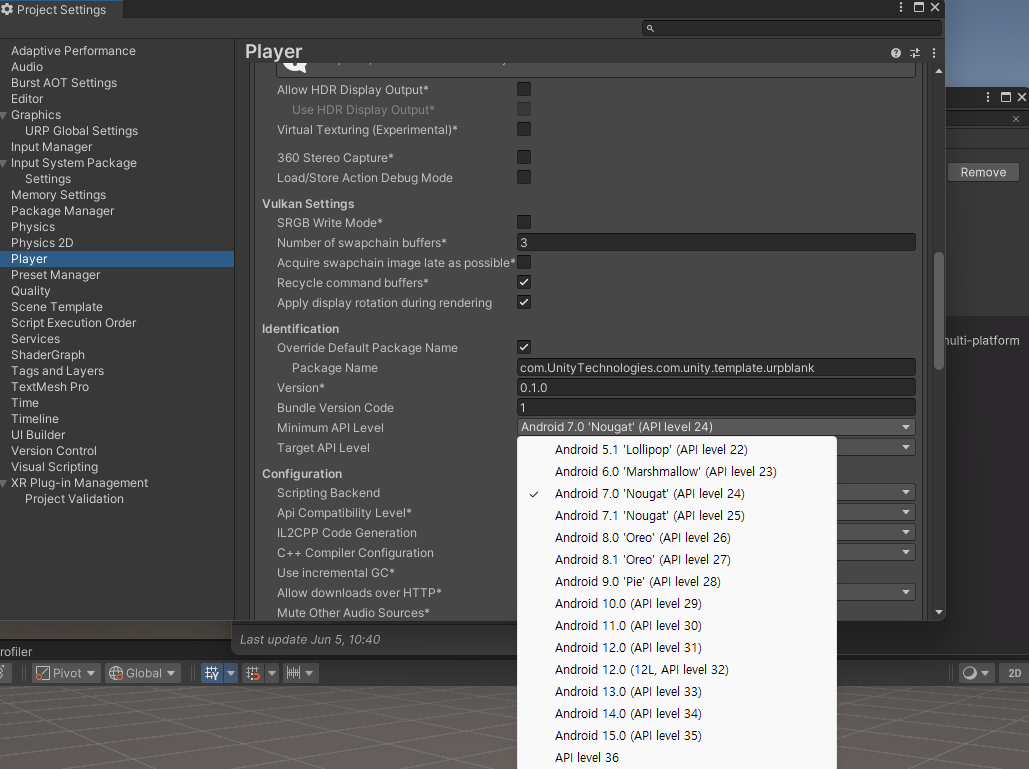Enable SRGB Write Mode checkbox
The height and width of the screenshot is (769, 1029).
click(524, 222)
